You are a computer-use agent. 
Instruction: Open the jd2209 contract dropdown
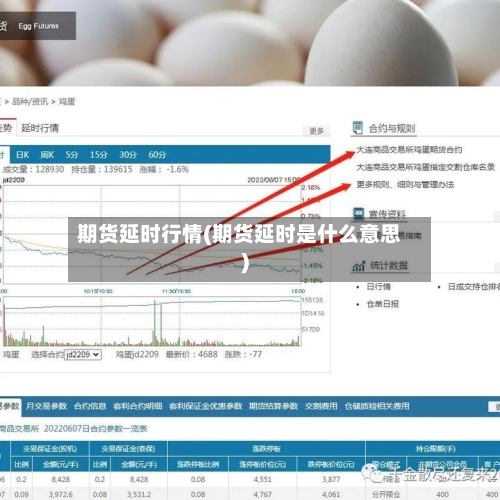83,354
